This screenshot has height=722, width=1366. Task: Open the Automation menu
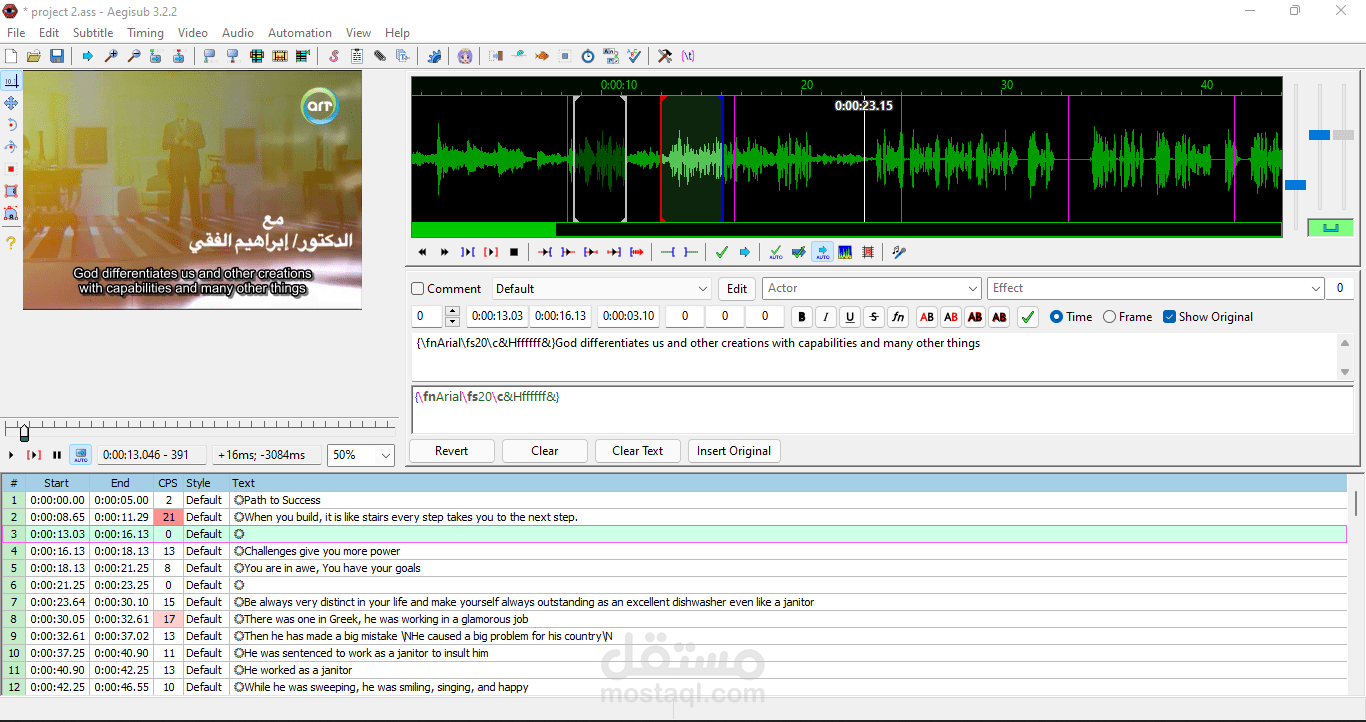(300, 33)
